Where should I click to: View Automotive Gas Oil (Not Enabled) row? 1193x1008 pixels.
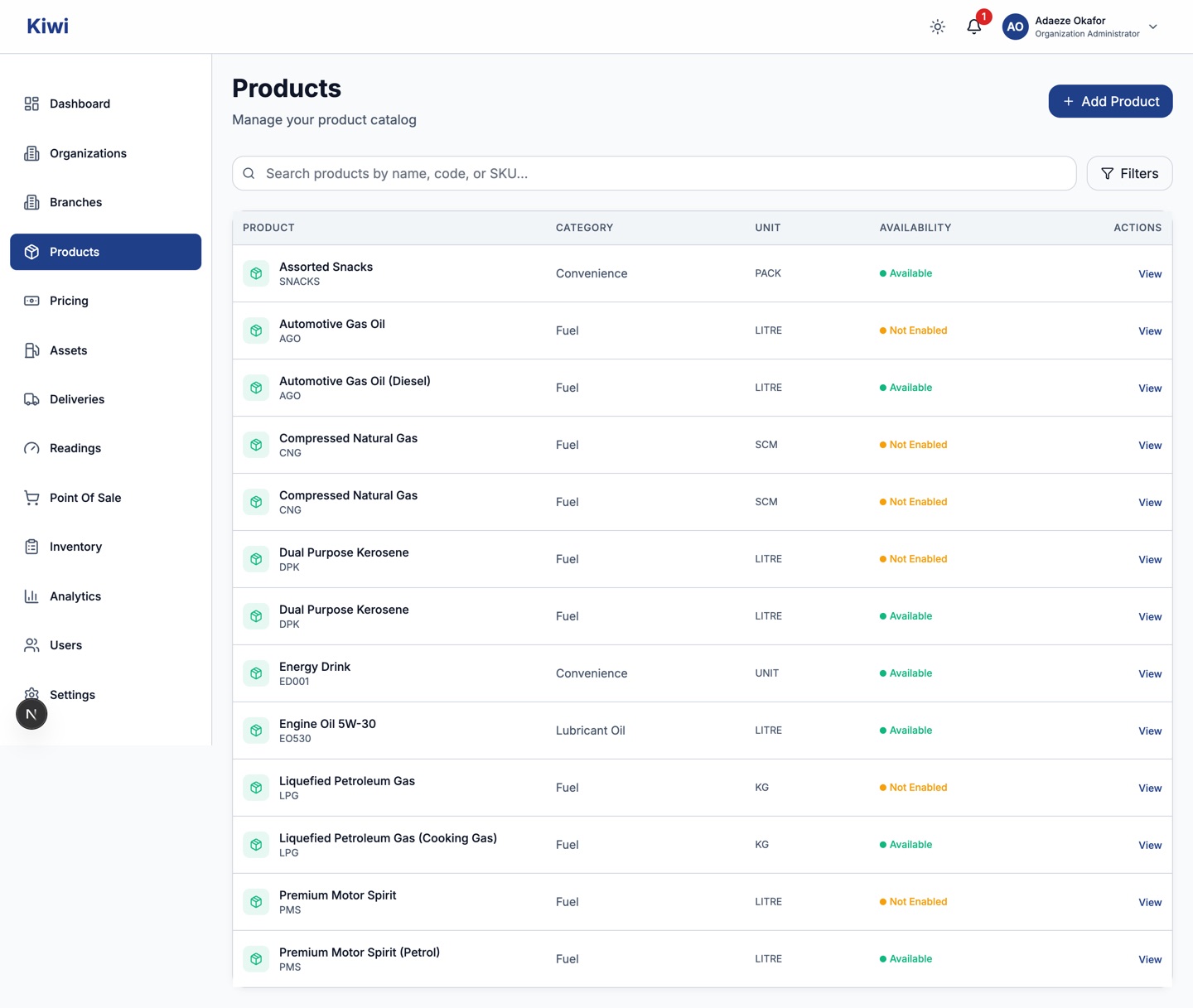[1150, 330]
